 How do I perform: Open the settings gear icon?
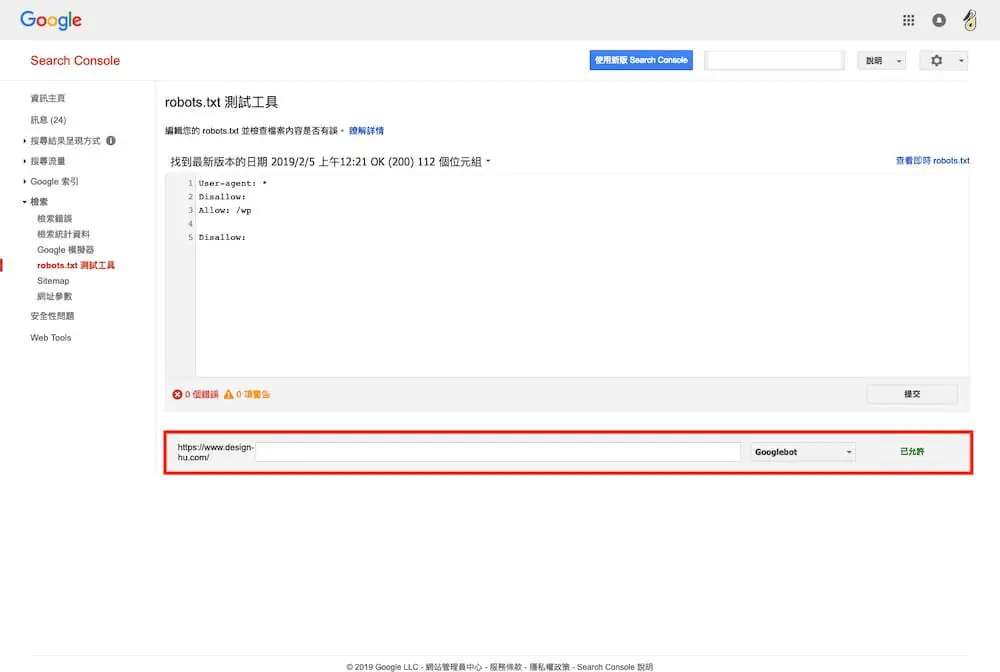(x=936, y=61)
